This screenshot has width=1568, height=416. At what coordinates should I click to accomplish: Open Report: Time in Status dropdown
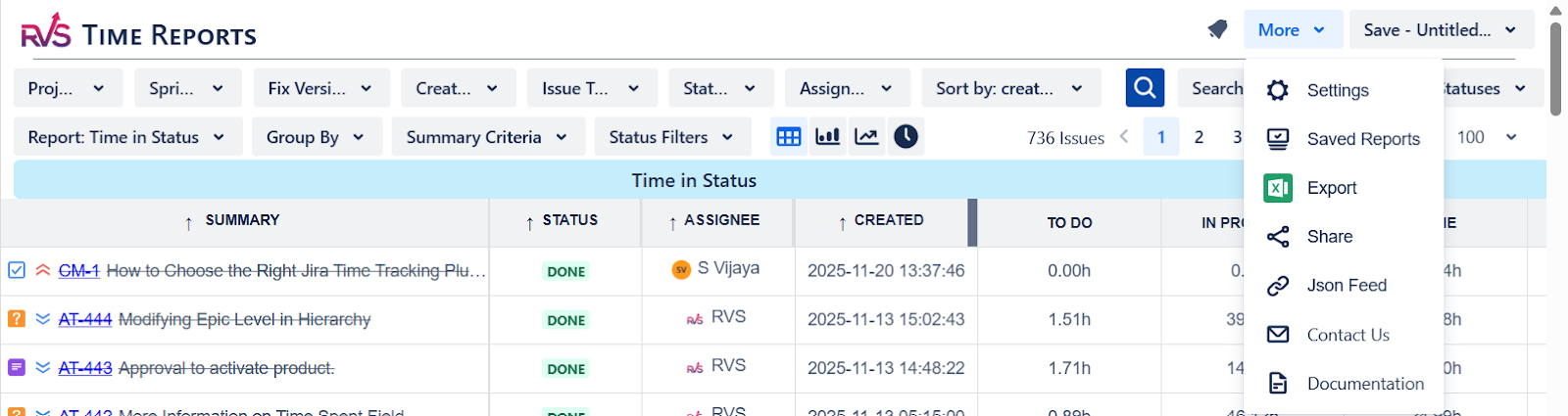pyautogui.click(x=127, y=137)
